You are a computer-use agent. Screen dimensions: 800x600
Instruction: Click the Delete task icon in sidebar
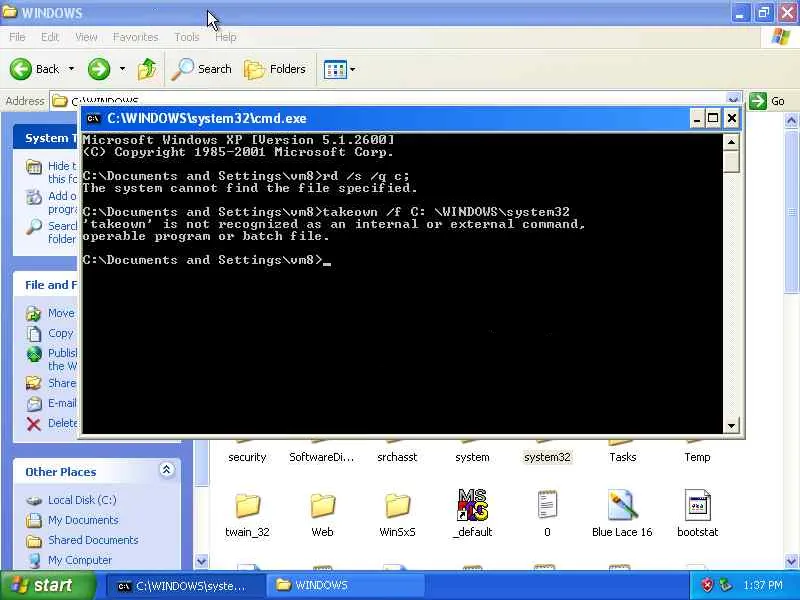pyautogui.click(x=34, y=423)
